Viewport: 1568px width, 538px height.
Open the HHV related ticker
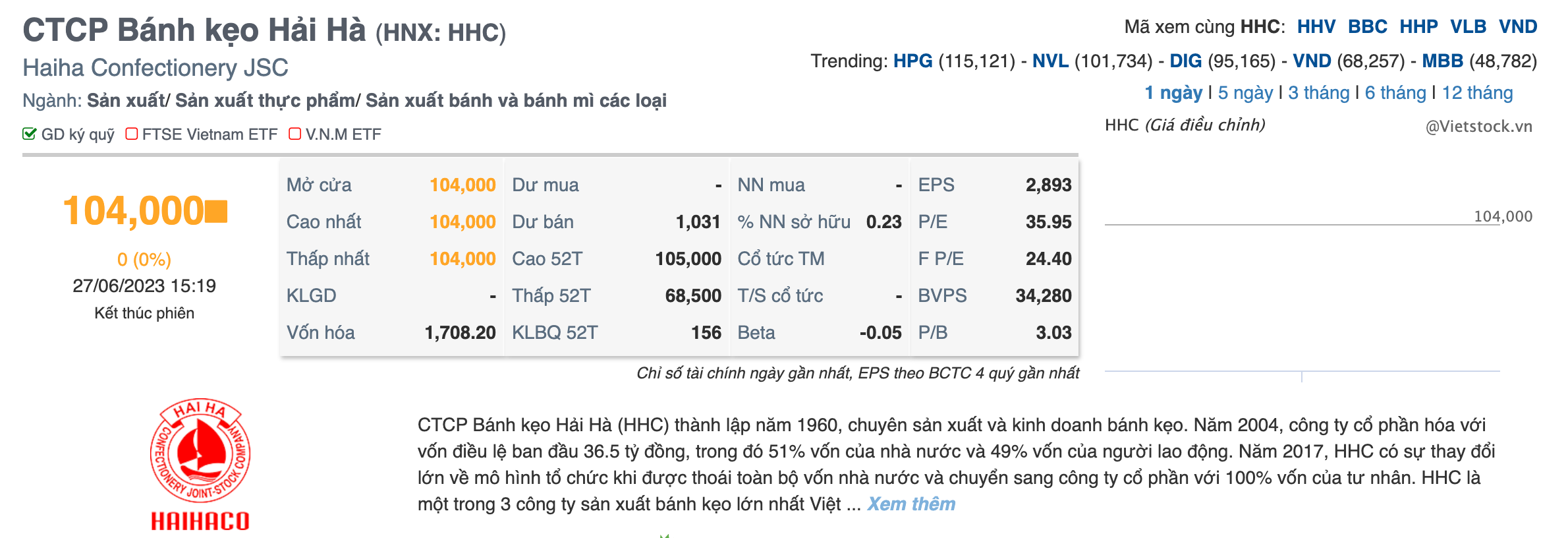click(x=1316, y=27)
